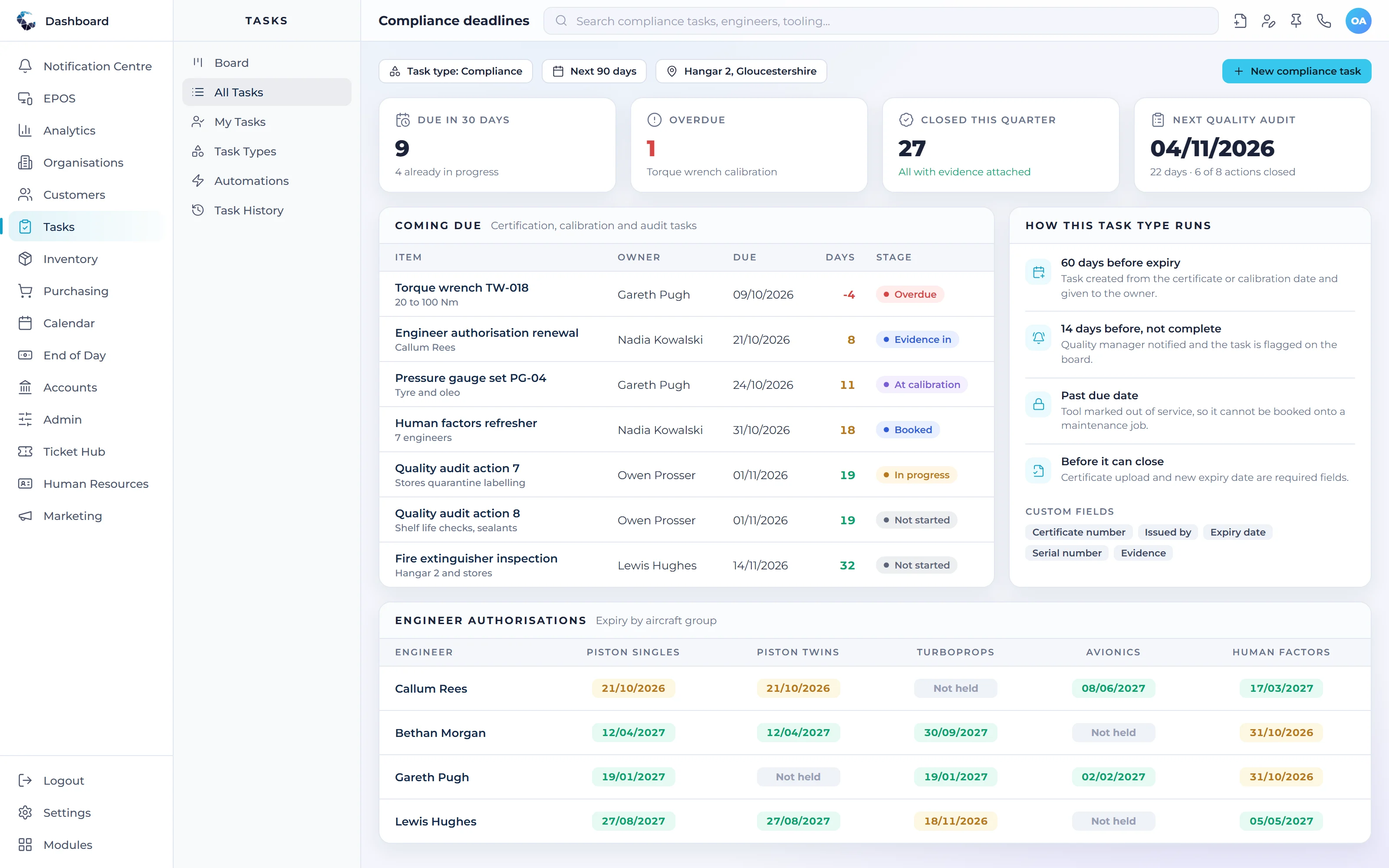Open the Task type: Compliance filter
The height and width of the screenshot is (868, 1389).
coord(456,71)
